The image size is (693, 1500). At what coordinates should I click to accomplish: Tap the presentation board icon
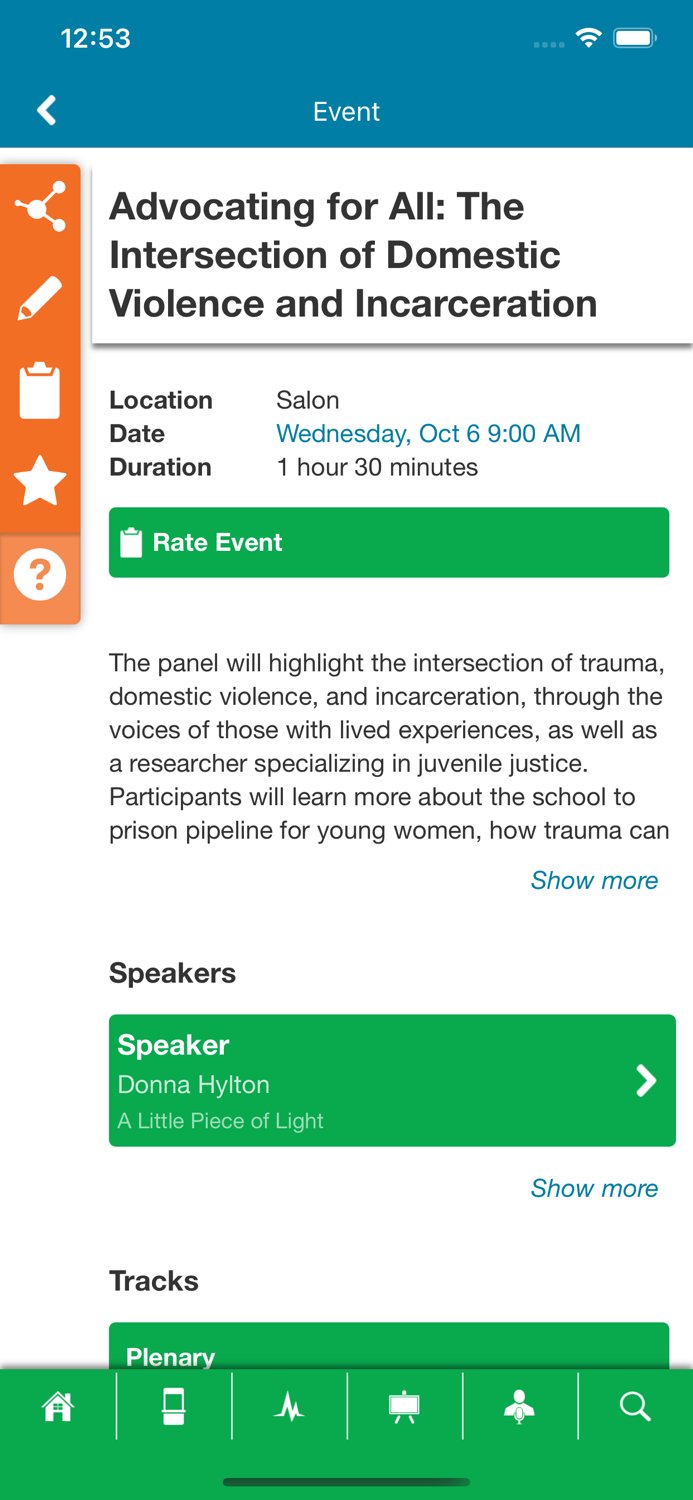click(404, 1407)
